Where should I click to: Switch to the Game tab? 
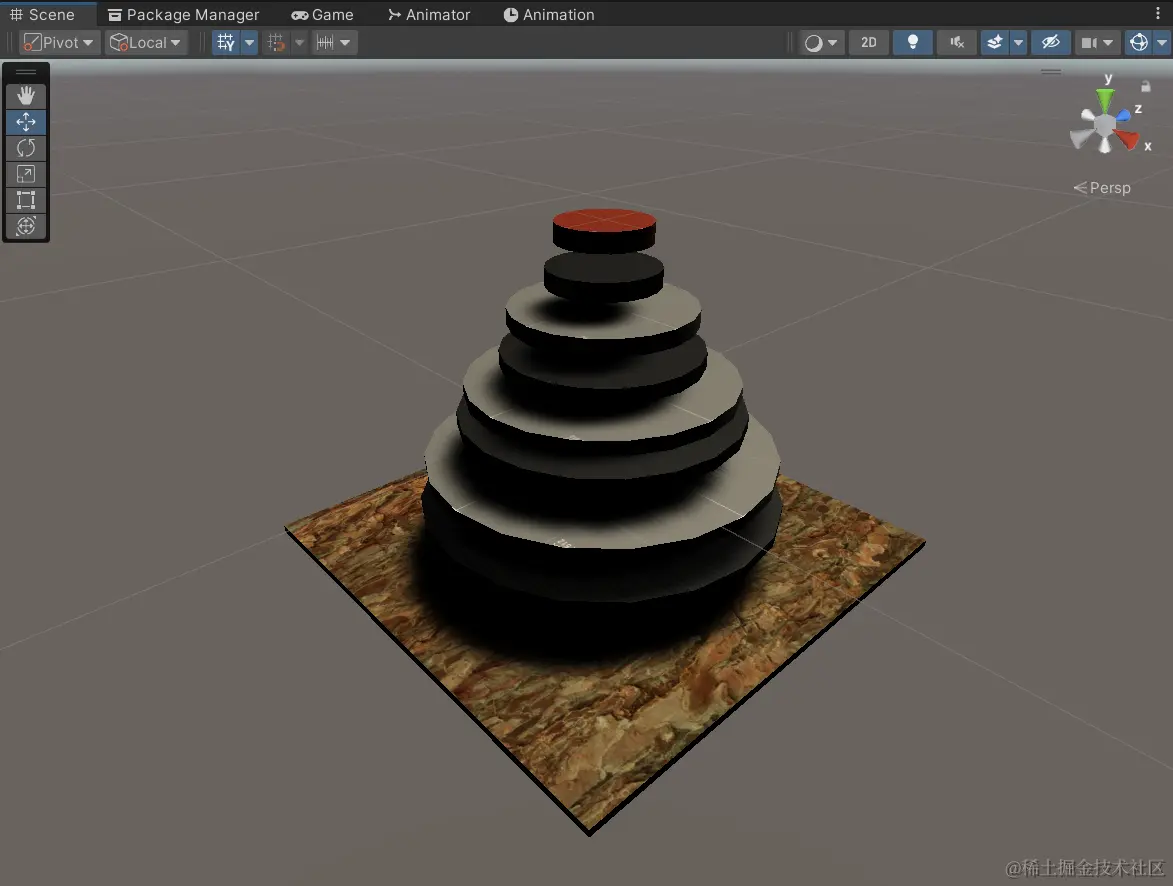(x=322, y=14)
